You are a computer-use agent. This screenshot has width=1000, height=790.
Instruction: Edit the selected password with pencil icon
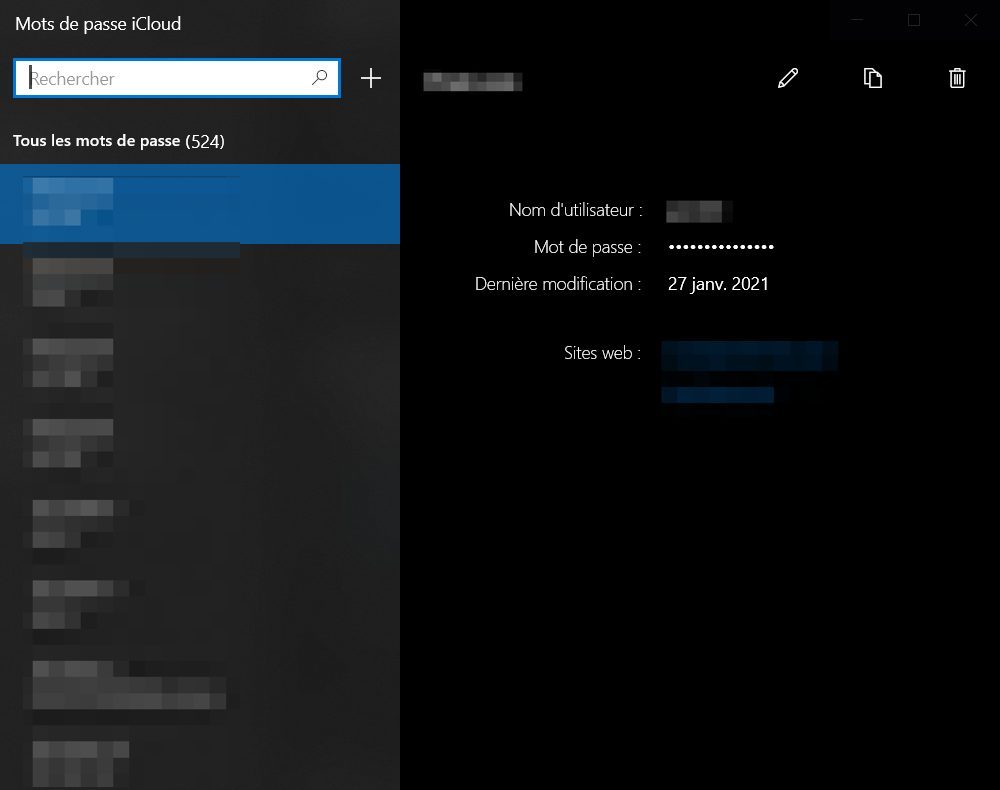(788, 78)
